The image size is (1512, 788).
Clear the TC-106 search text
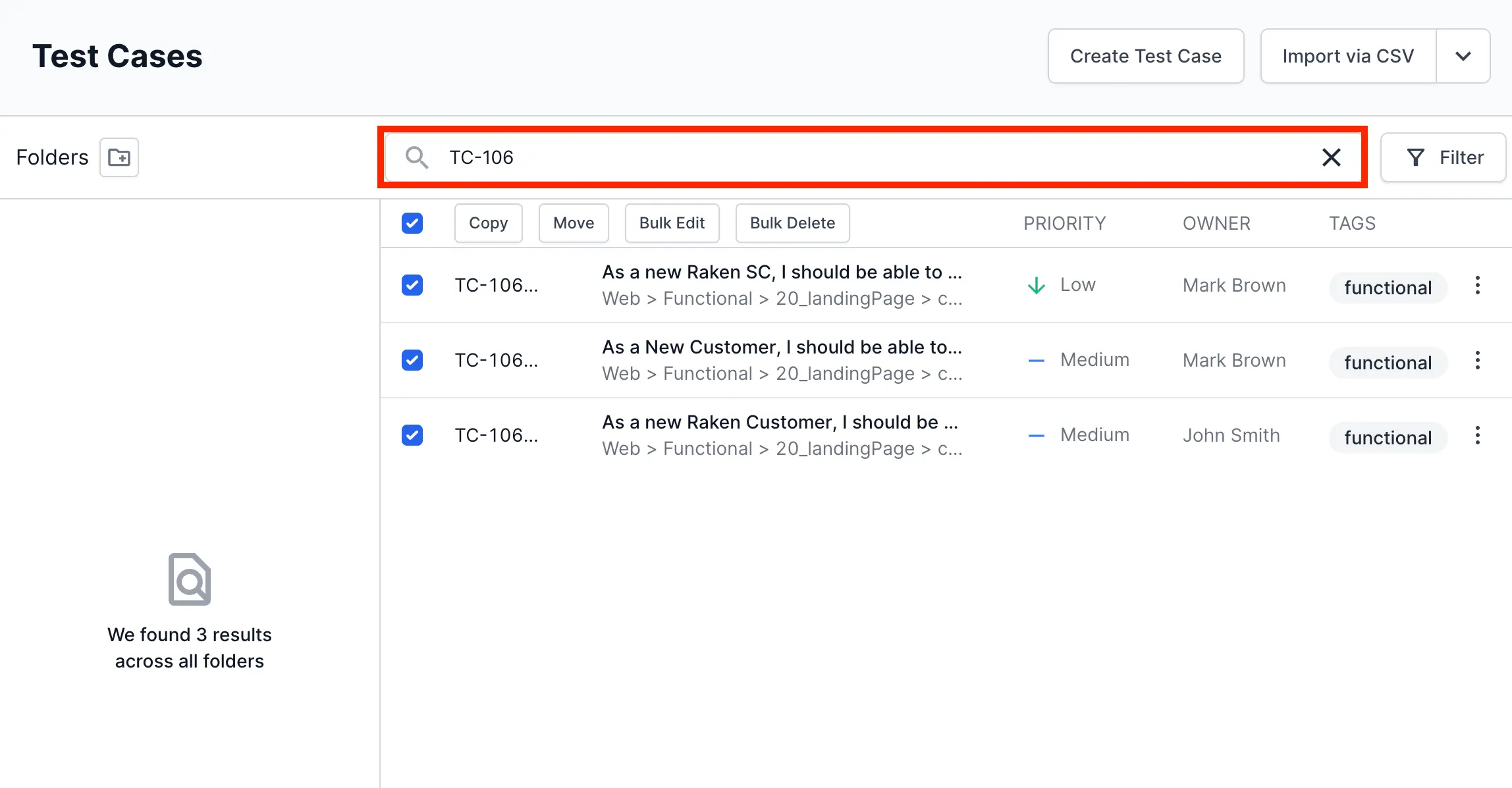click(x=1331, y=157)
